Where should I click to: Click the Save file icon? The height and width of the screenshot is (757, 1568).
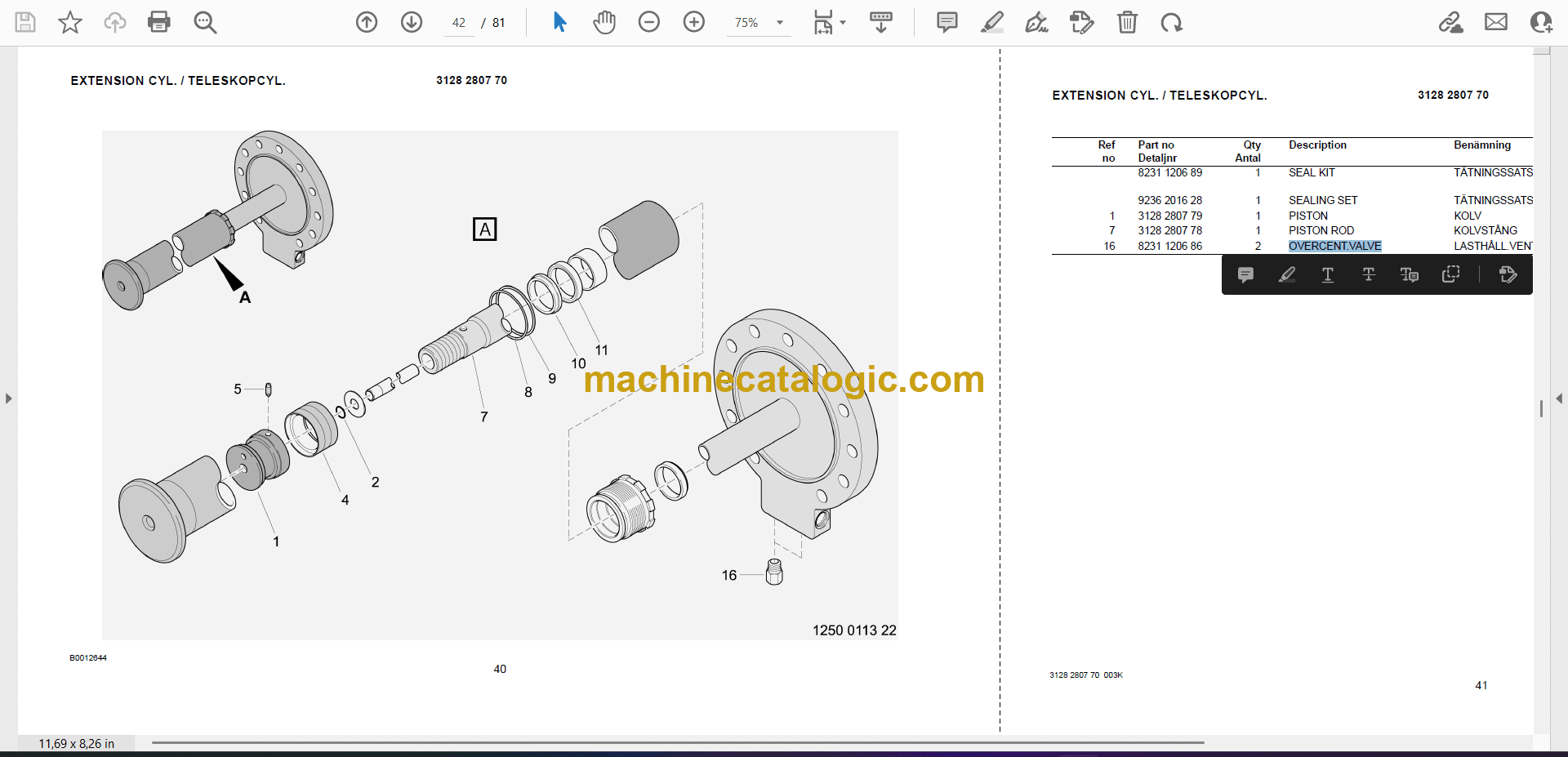(x=25, y=22)
